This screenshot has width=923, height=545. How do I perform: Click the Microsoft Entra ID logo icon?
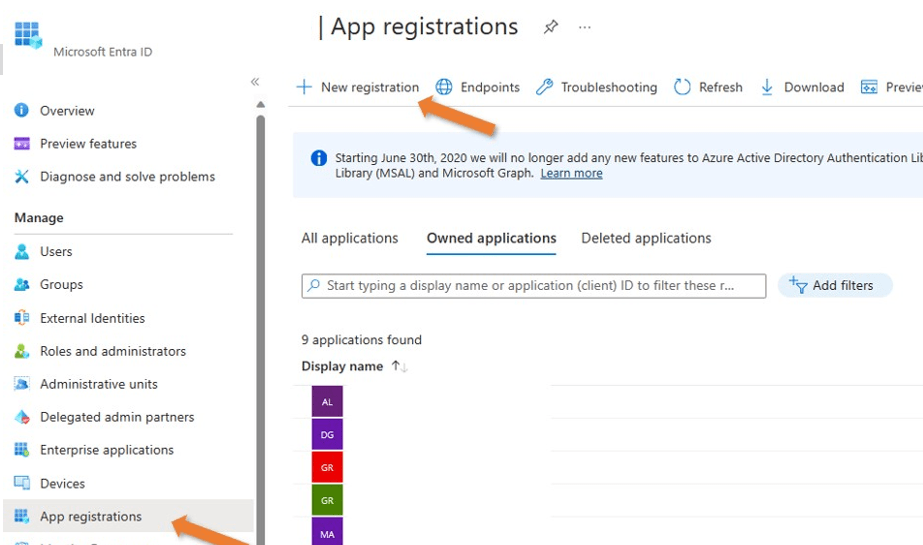(28, 34)
